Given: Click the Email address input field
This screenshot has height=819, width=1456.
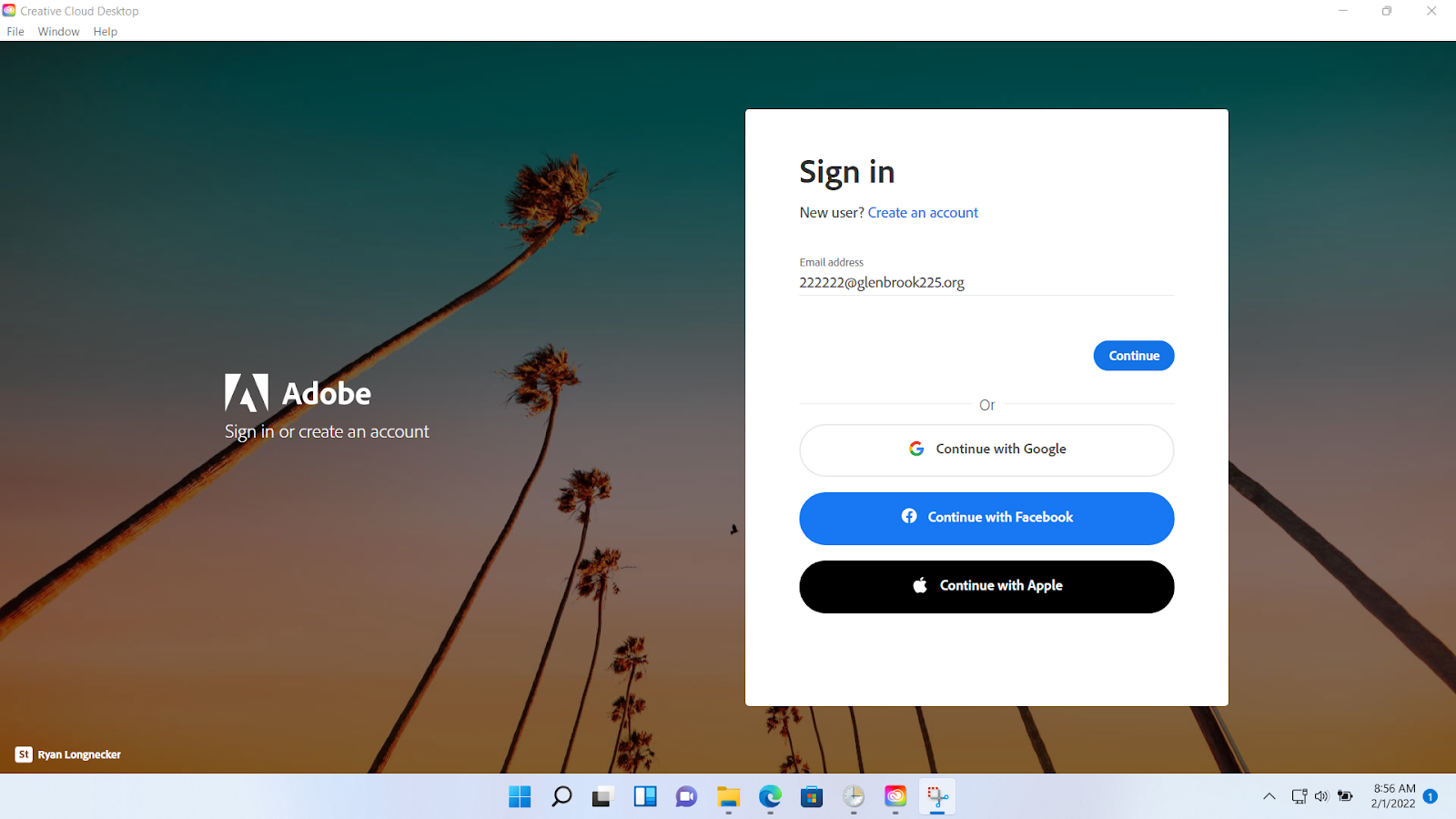Looking at the screenshot, I should click(986, 283).
